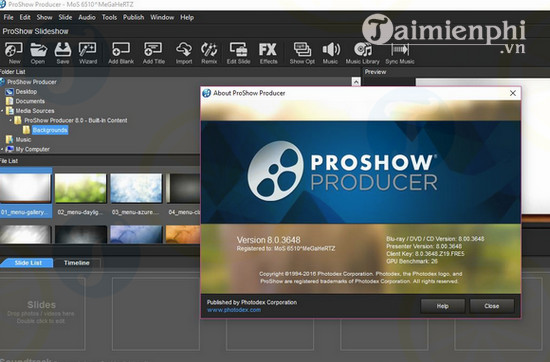Viewport: 550px width, 362px height.
Task: Select the Backgrounds folder in tree
Action: [50, 130]
